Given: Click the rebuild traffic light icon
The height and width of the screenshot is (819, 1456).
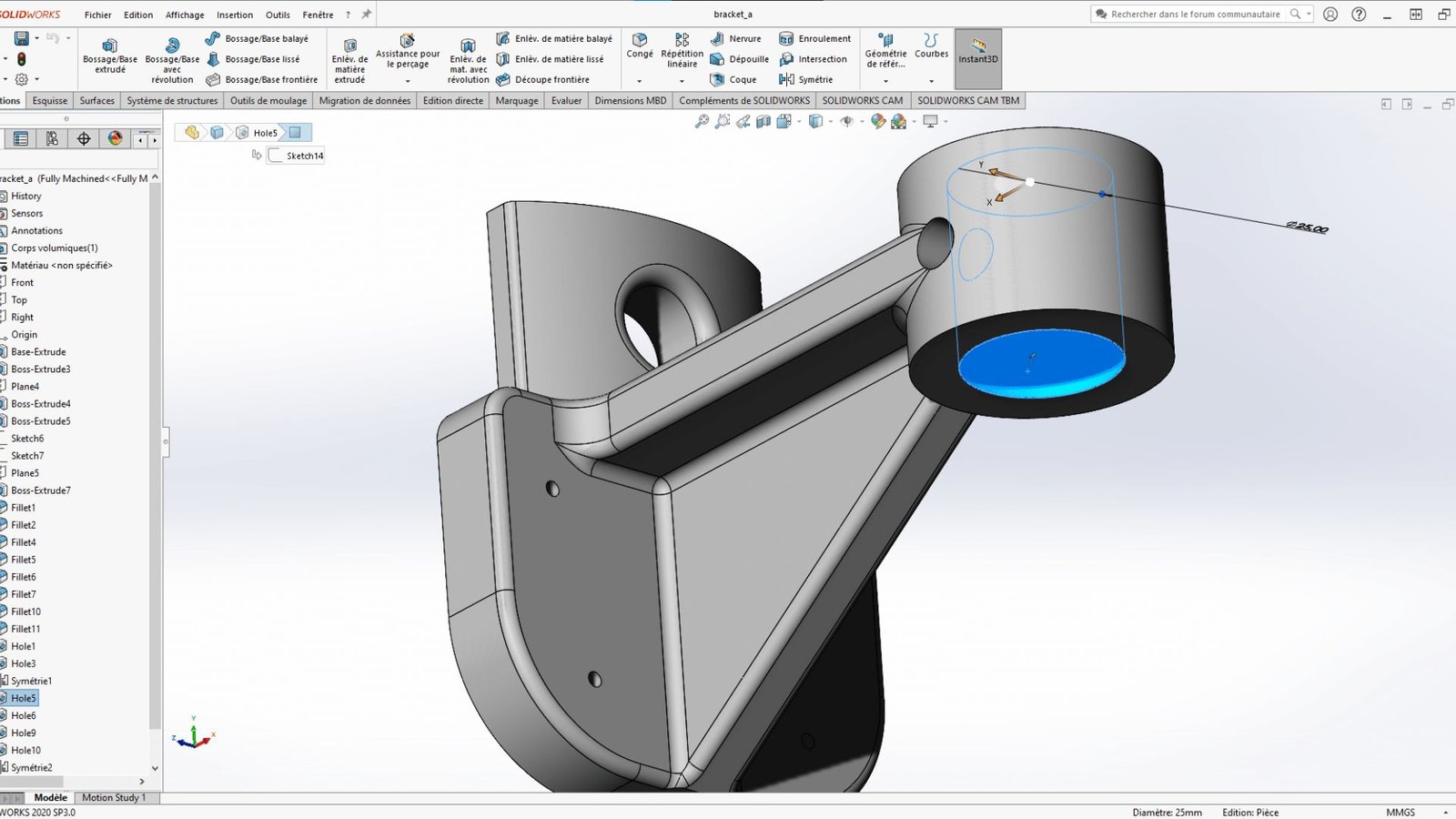Looking at the screenshot, I should (x=21, y=59).
